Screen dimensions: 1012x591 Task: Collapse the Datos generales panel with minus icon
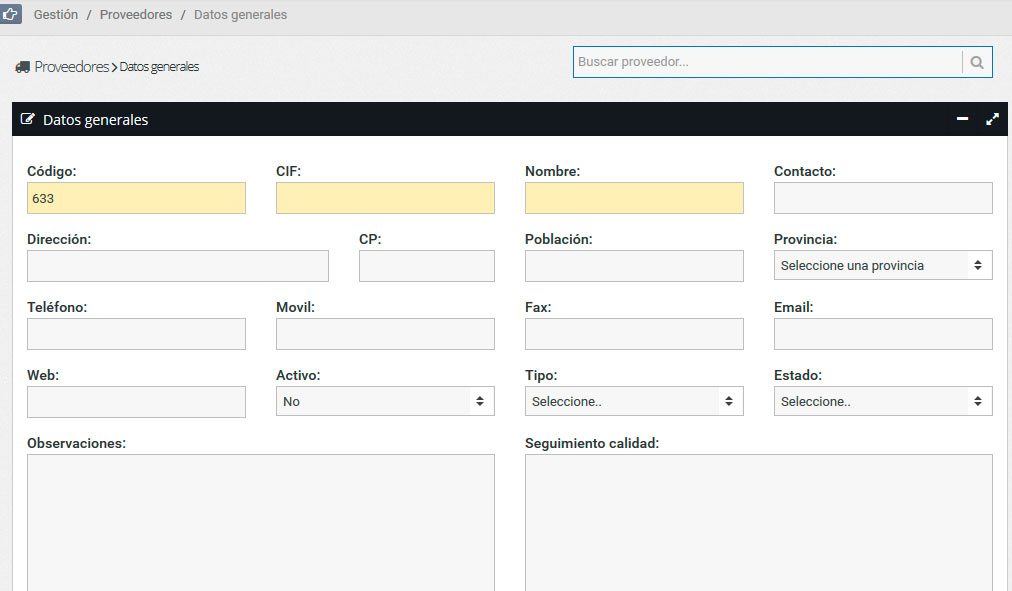(x=962, y=119)
